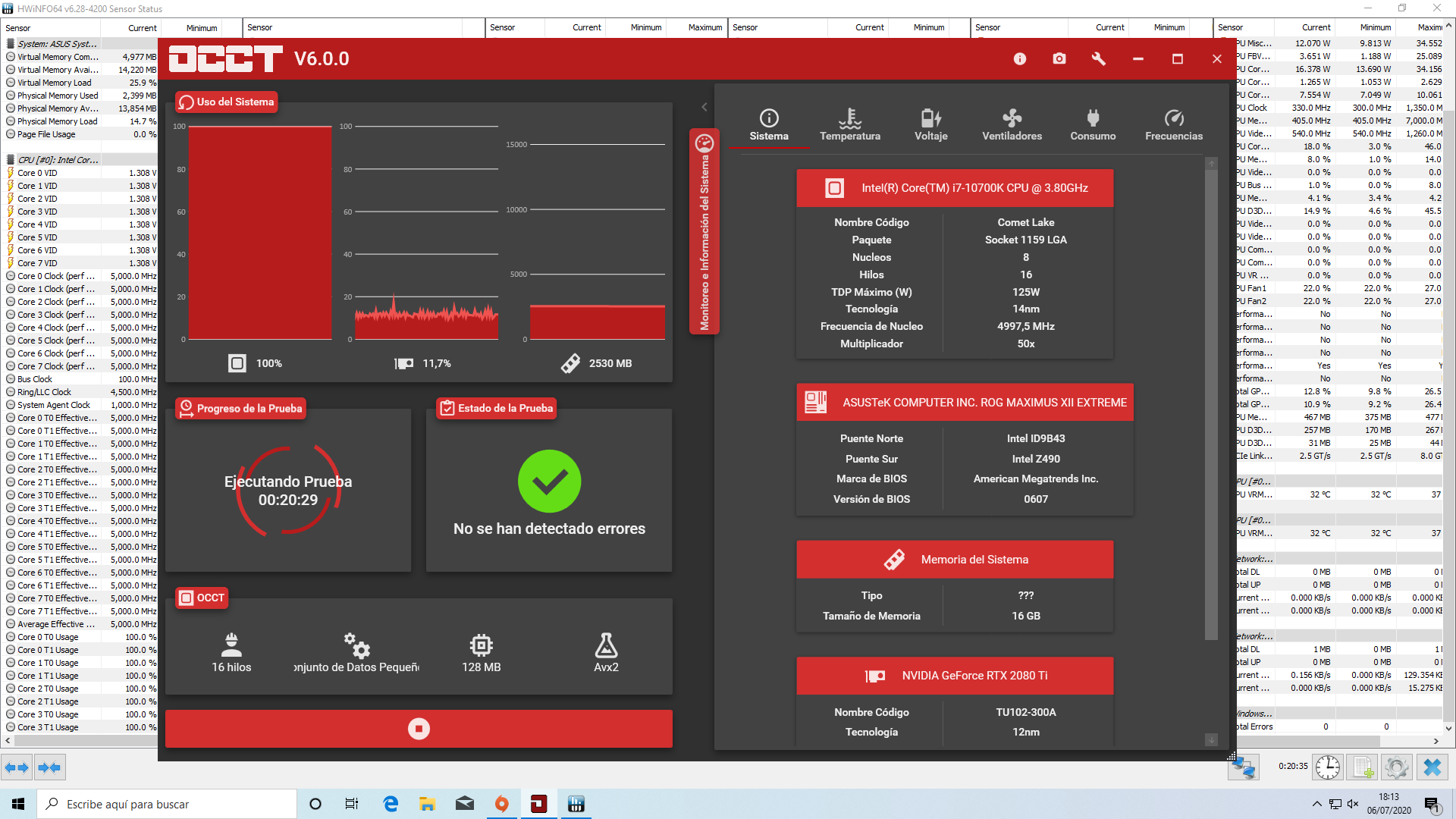Open HWiNFO sensor settings gear
Image resolution: width=1456 pixels, height=819 pixels.
pos(1396,767)
